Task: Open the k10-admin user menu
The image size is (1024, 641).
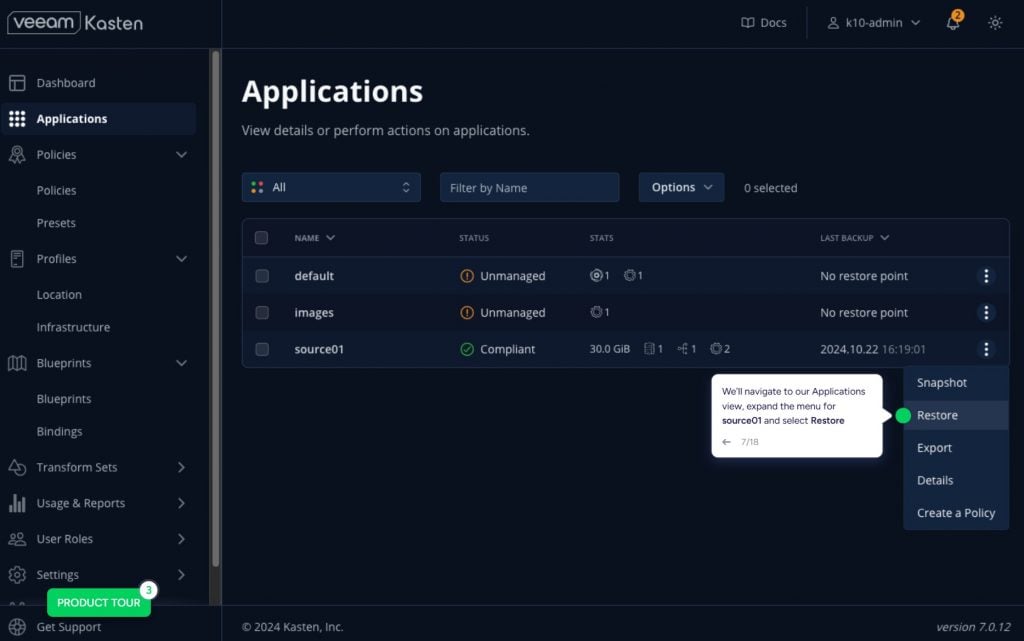Action: (x=873, y=23)
